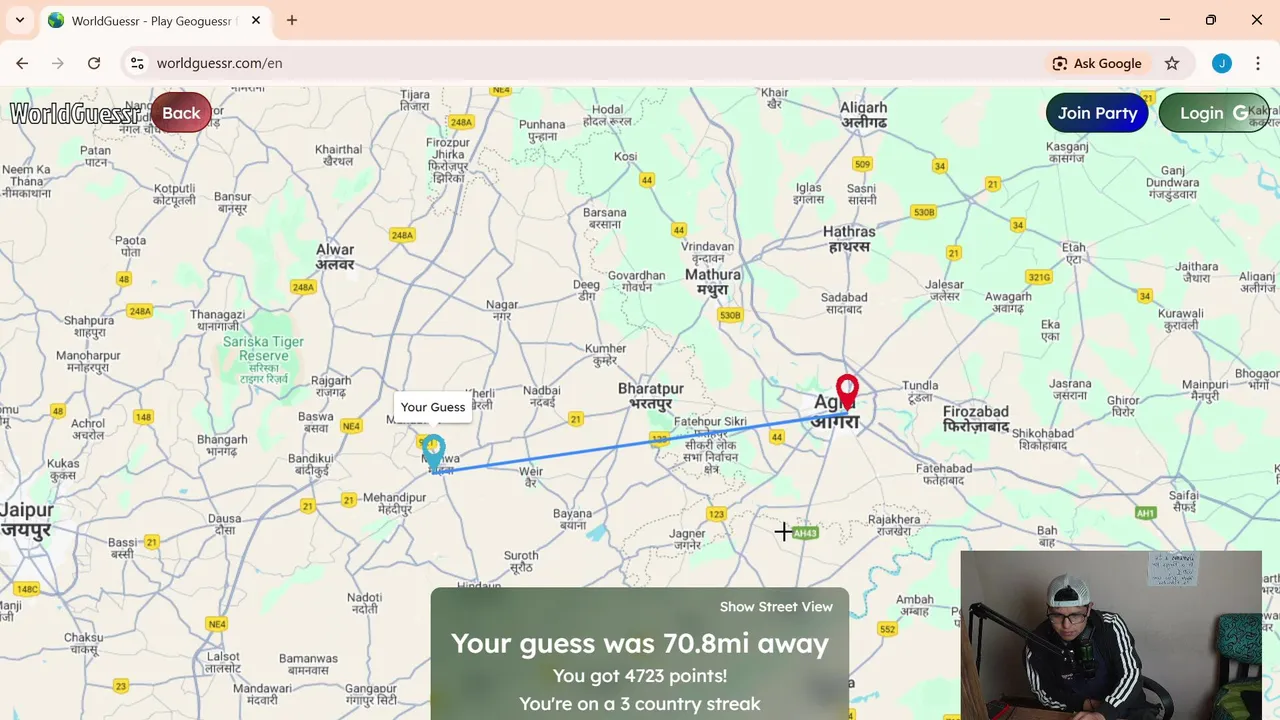
Task: Click the WorldGuessr logo
Action: [x=74, y=113]
